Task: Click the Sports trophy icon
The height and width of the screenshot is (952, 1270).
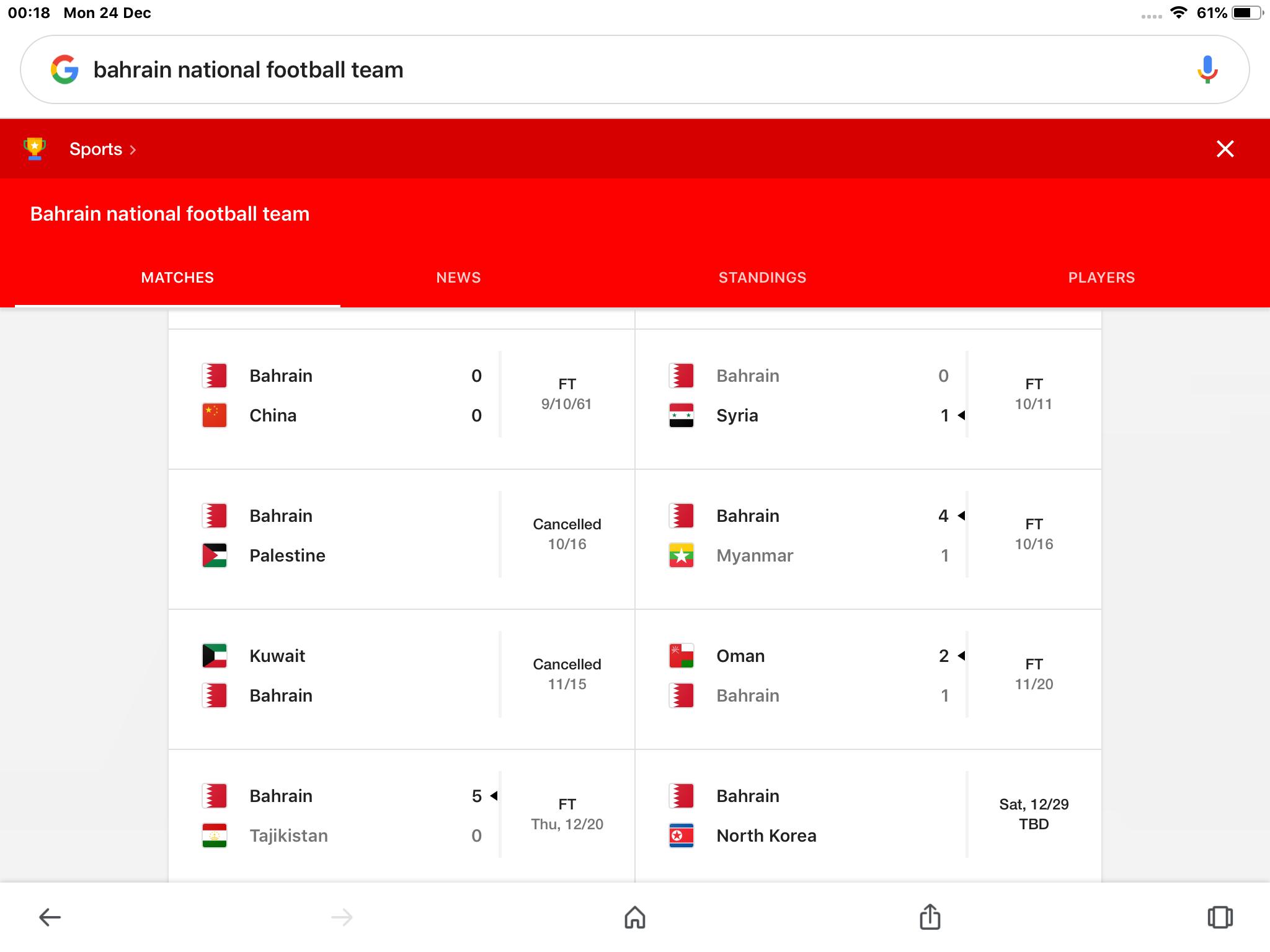Action: click(35, 149)
